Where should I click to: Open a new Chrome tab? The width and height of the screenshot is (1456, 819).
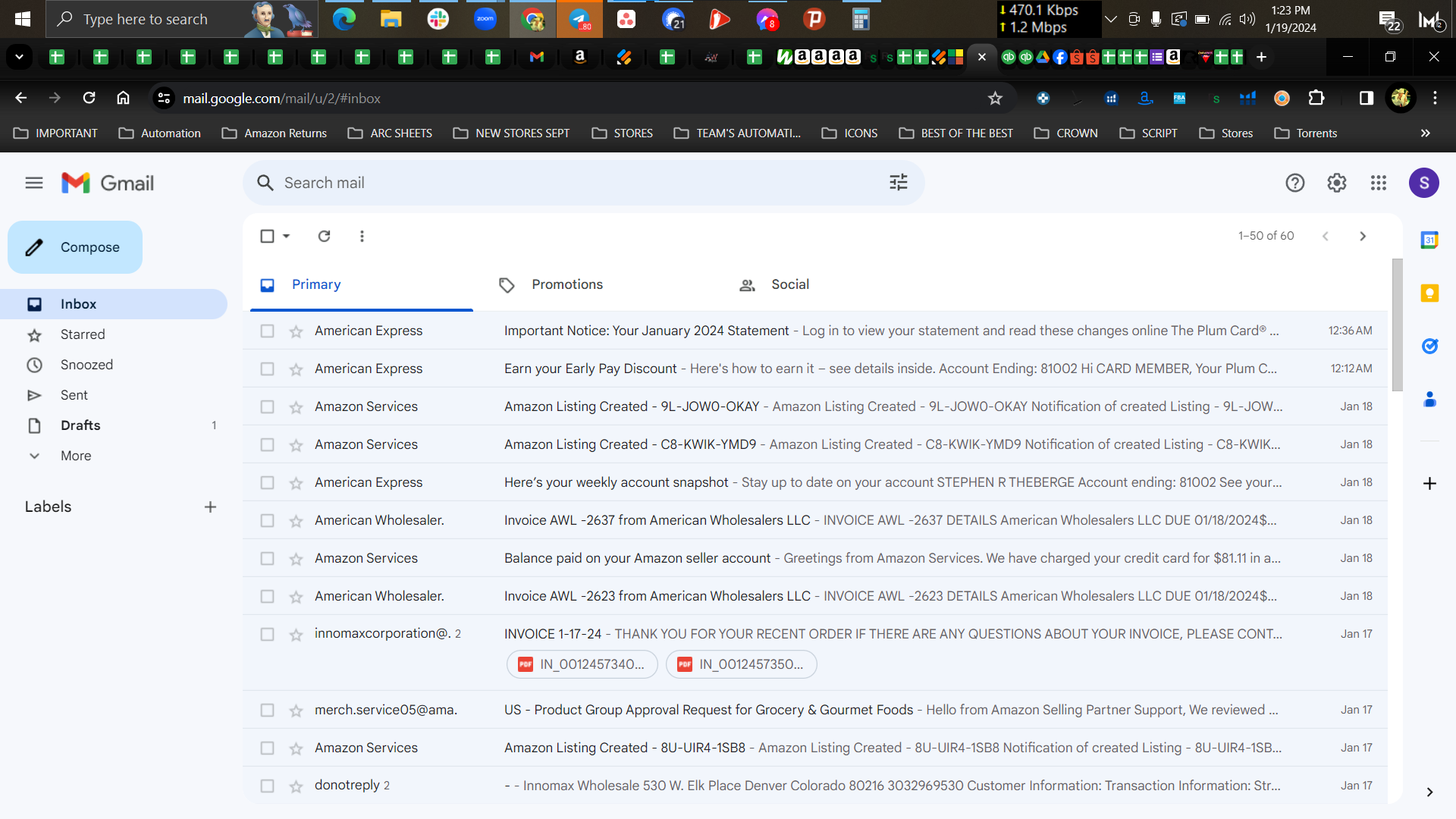click(1261, 57)
